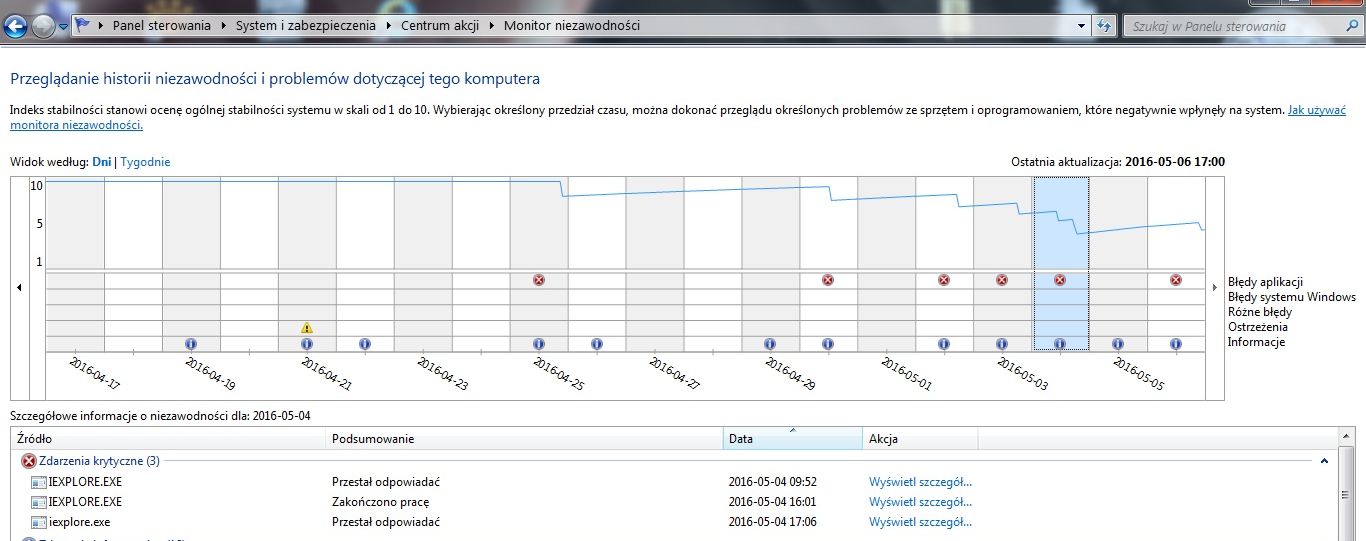Click the red Zdarzenia krytyczne error icon
Viewport: 1366px width, 541px height.
29,461
